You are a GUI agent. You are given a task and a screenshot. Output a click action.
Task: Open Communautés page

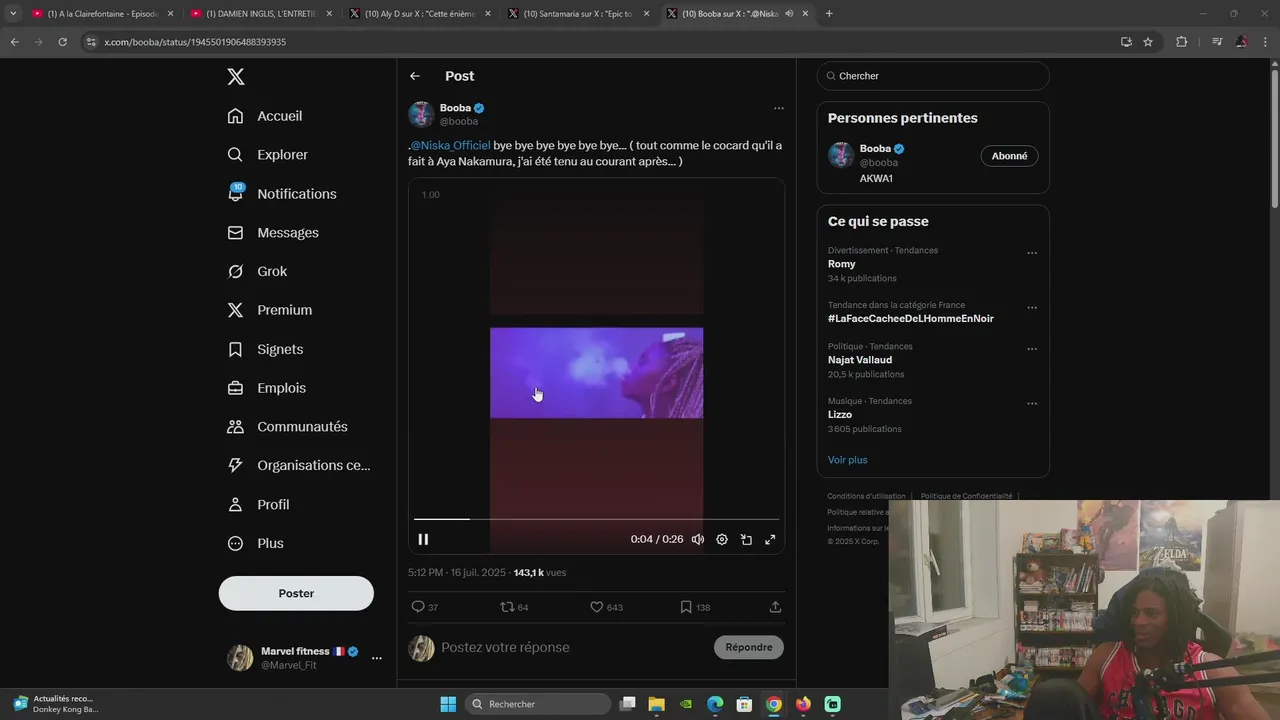pyautogui.click(x=288, y=427)
